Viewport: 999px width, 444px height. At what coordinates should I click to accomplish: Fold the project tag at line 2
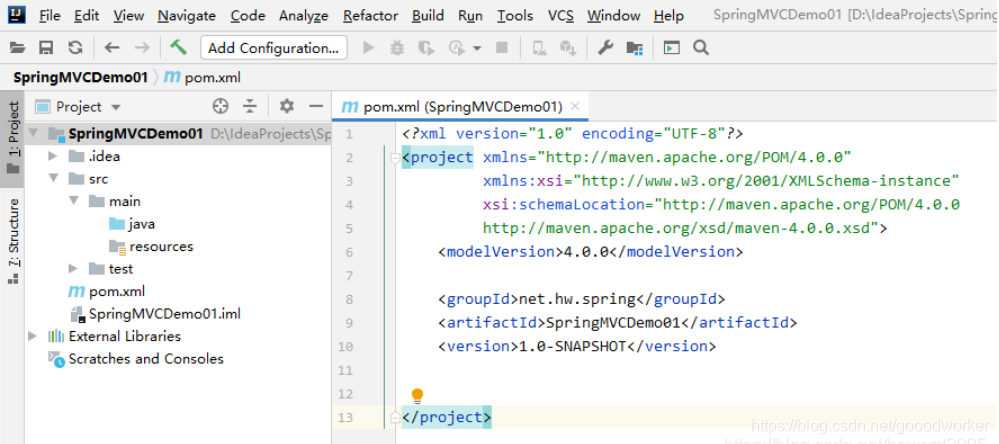pyautogui.click(x=395, y=158)
